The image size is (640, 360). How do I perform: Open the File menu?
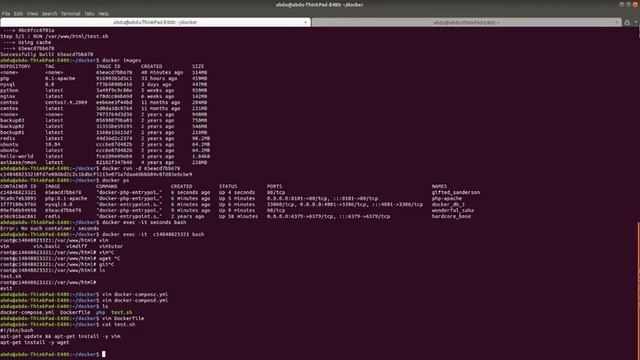[6, 13]
